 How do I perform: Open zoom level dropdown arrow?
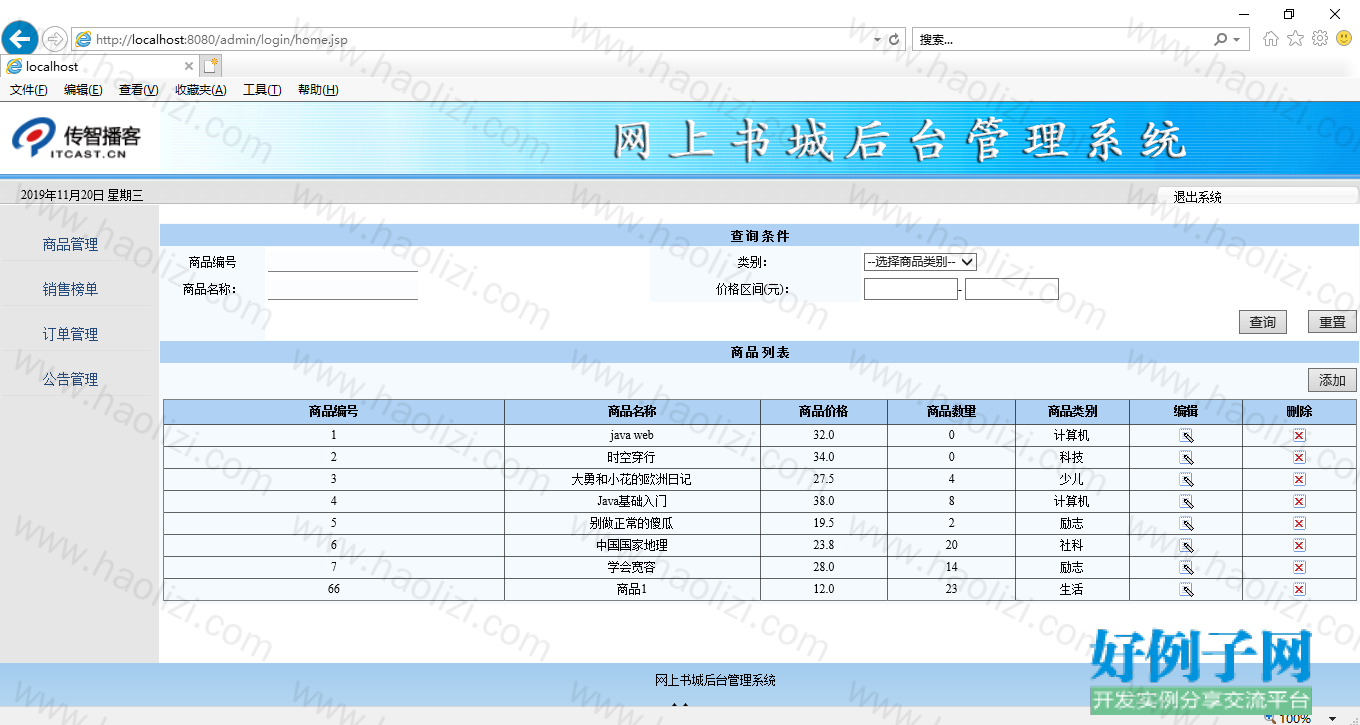coord(1332,718)
